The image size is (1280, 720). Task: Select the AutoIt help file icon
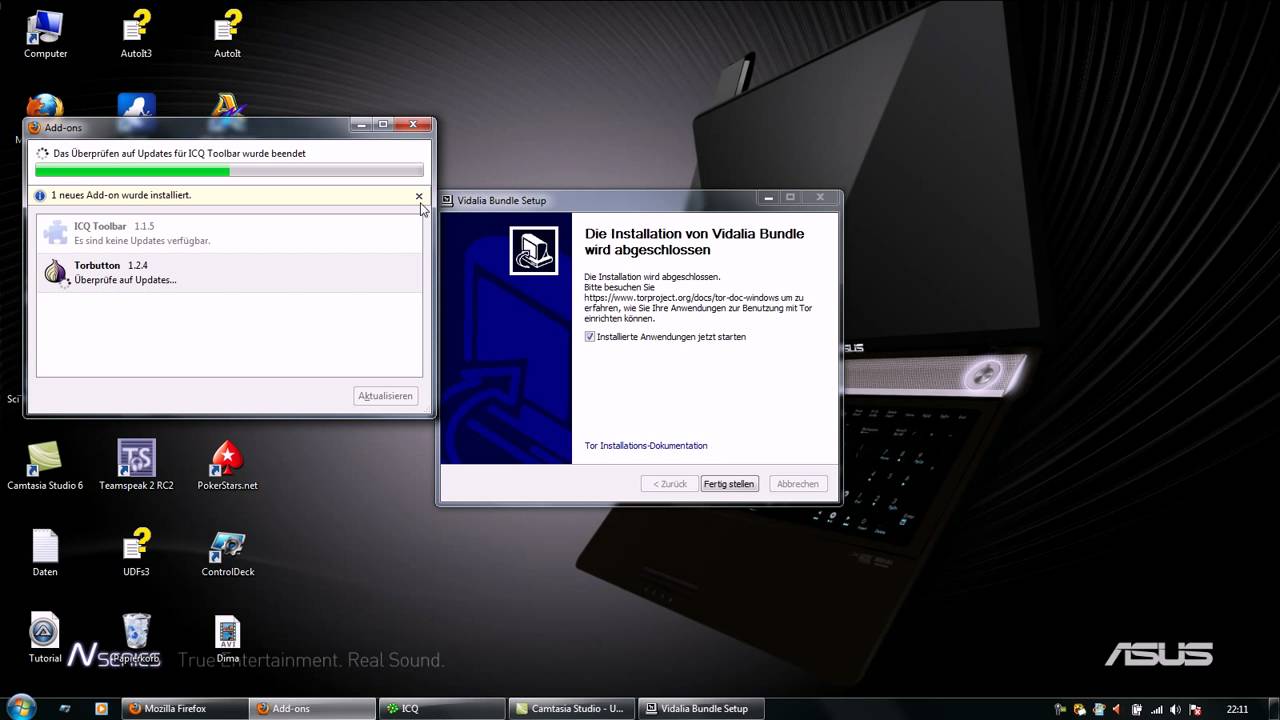pyautogui.click(x=228, y=33)
